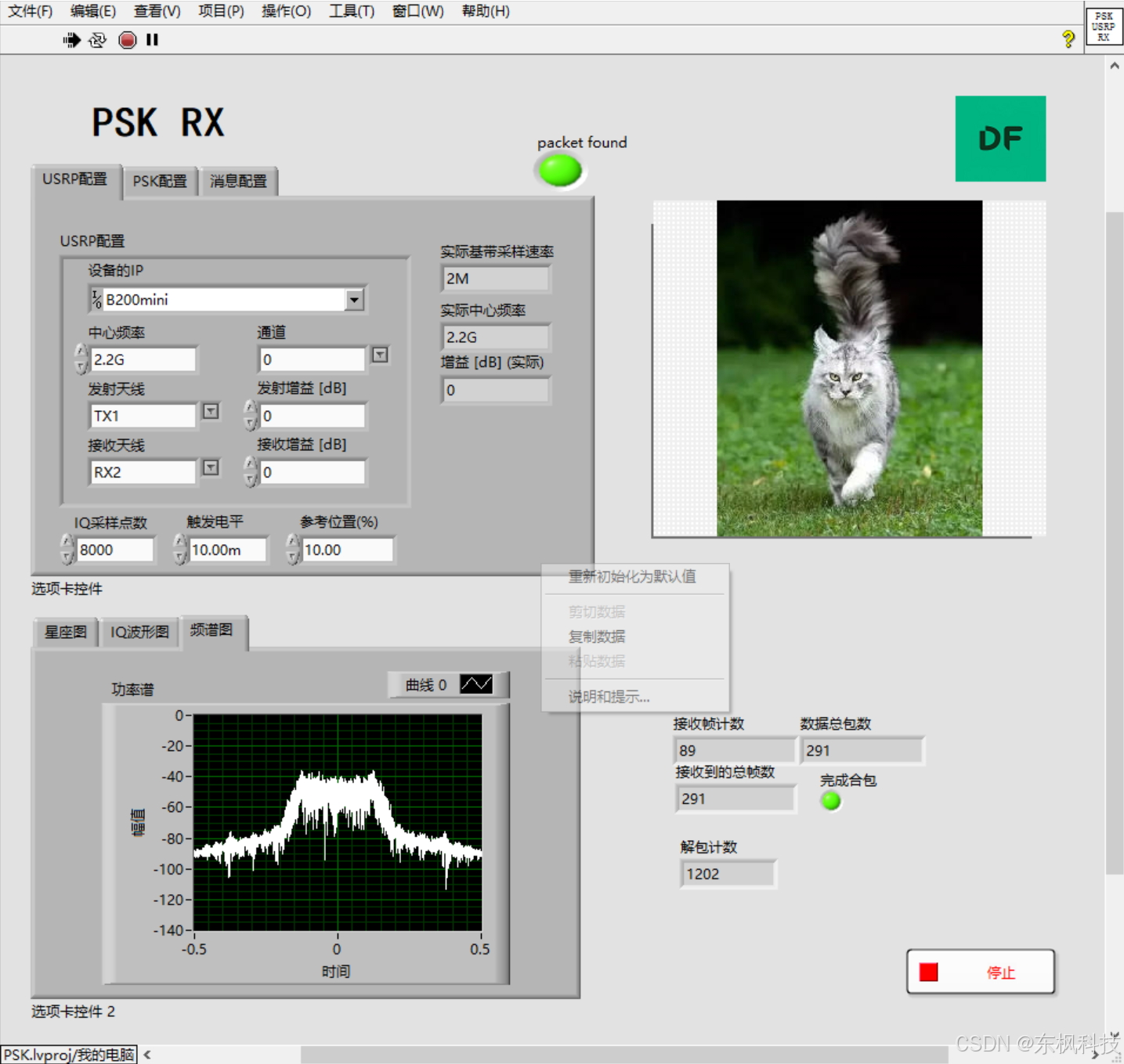Switch to the 消息配置 tab

pos(239,182)
